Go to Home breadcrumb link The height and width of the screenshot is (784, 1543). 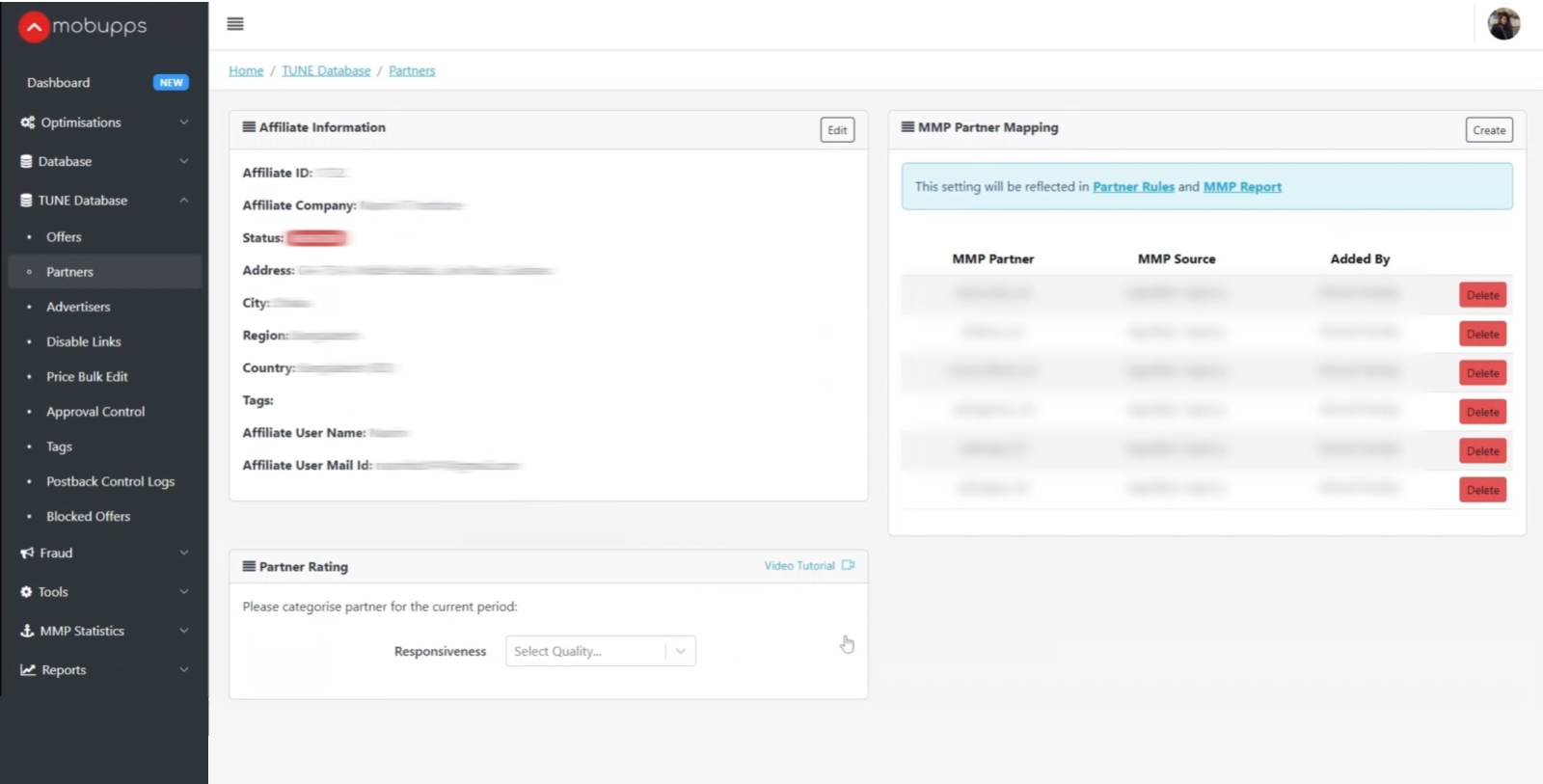click(x=246, y=70)
